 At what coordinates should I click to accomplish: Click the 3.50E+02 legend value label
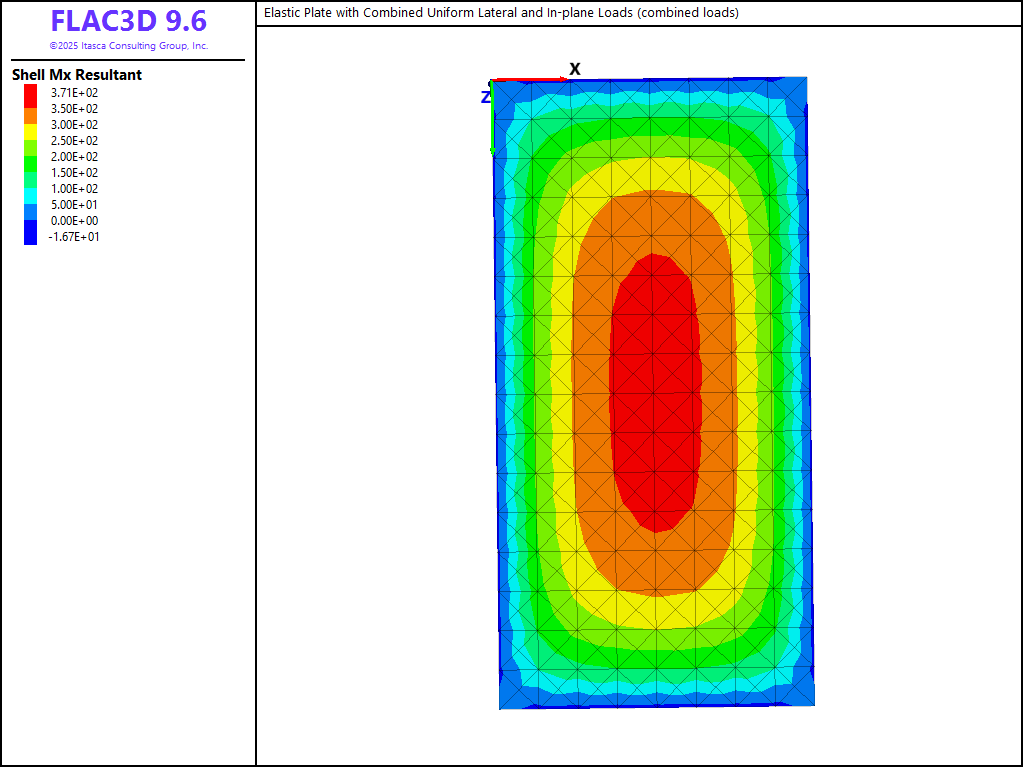point(74,109)
